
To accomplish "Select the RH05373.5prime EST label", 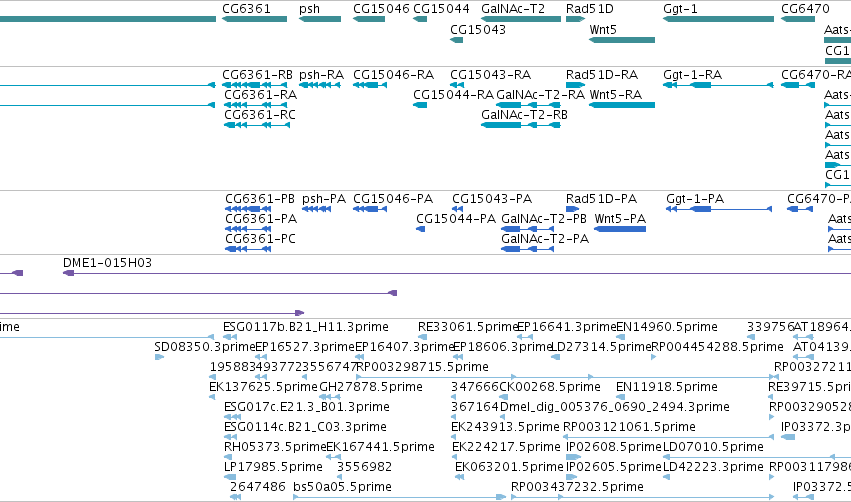I will pyautogui.click(x=276, y=447).
